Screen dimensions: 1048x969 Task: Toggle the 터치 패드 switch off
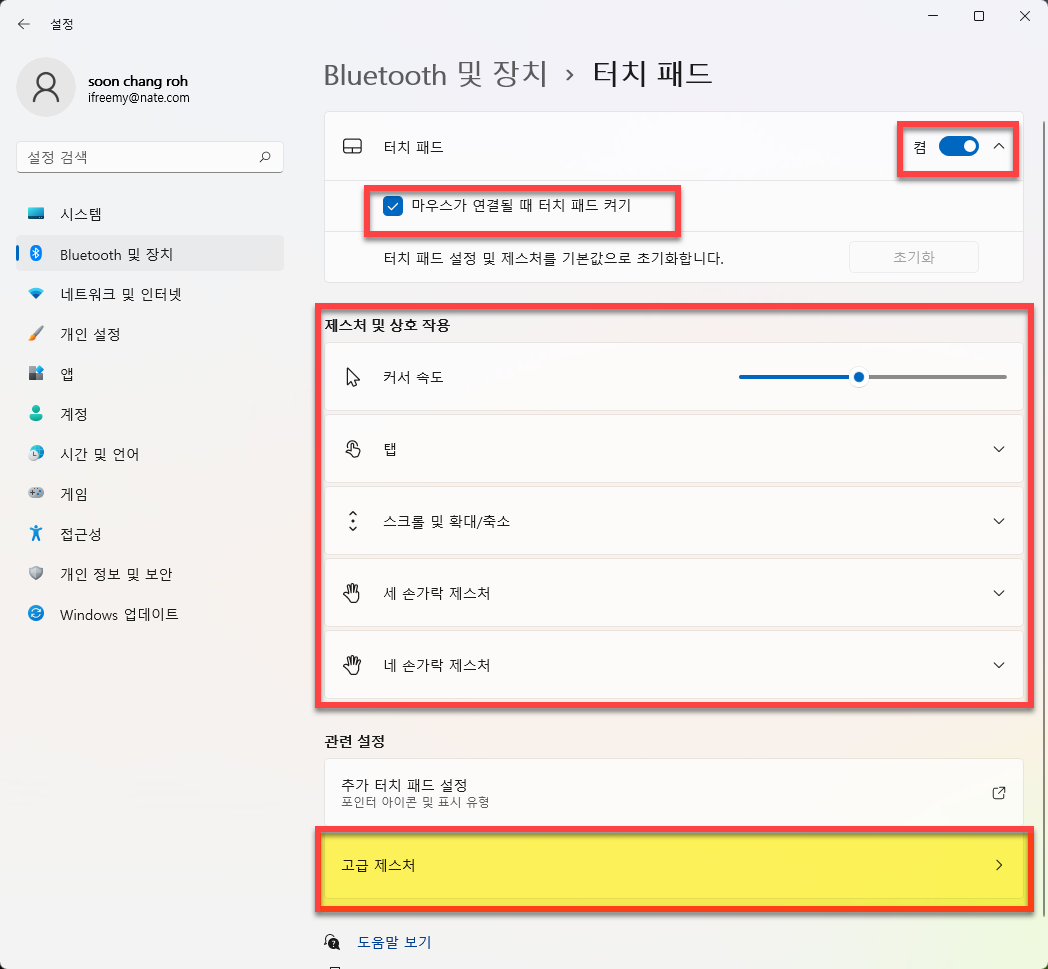pos(958,145)
